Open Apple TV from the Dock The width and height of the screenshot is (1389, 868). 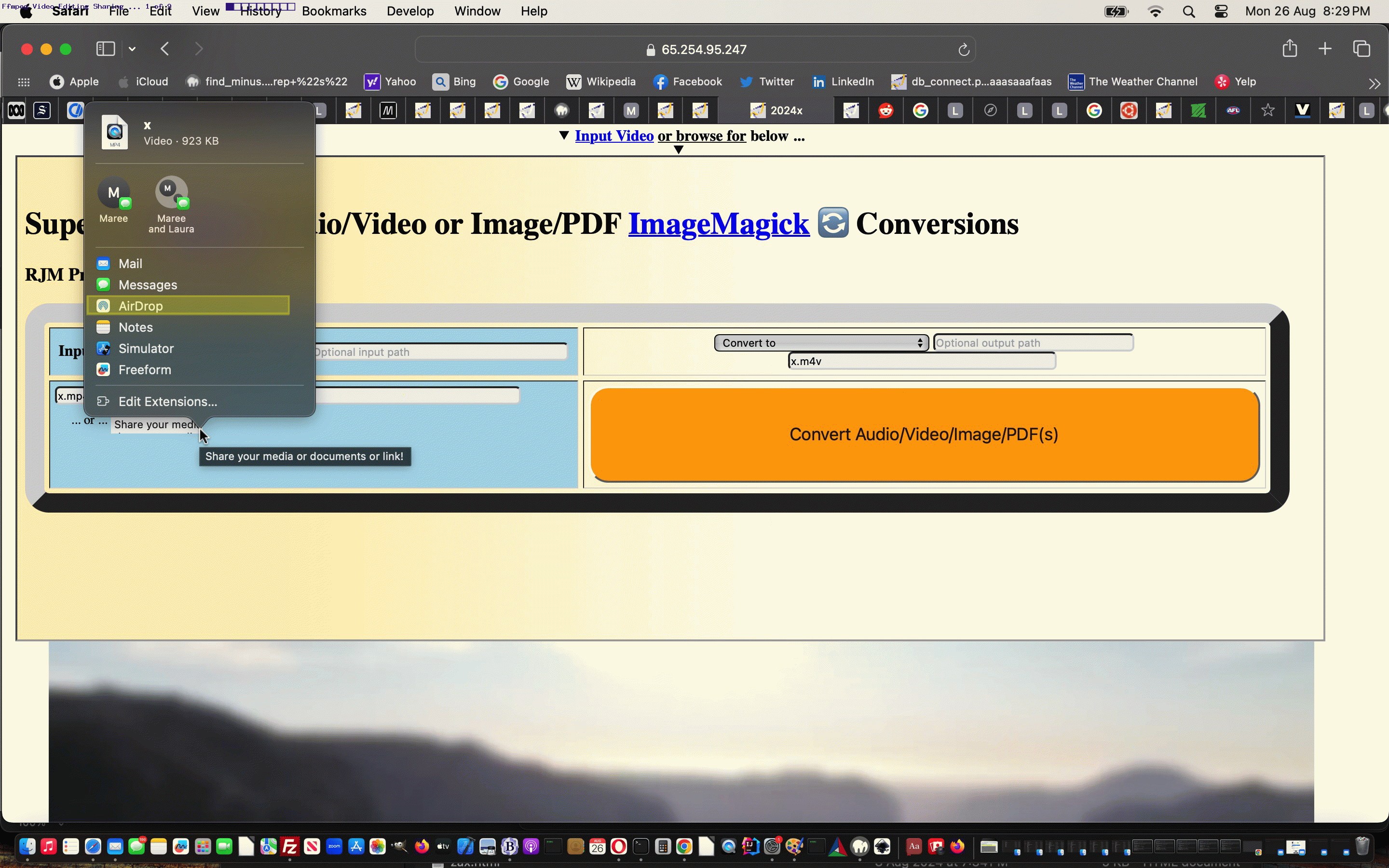click(444, 846)
